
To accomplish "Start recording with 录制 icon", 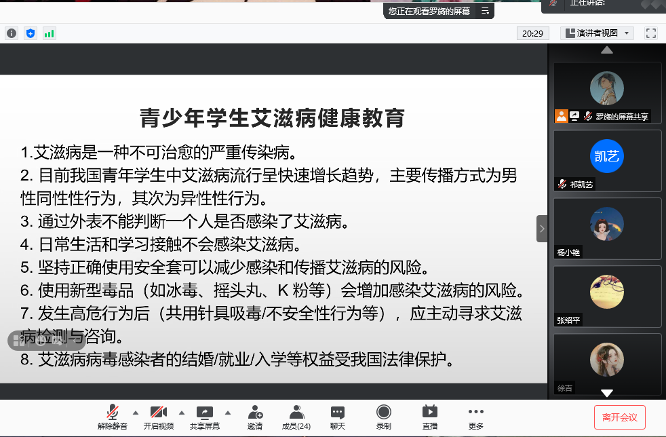I will 383,412.
